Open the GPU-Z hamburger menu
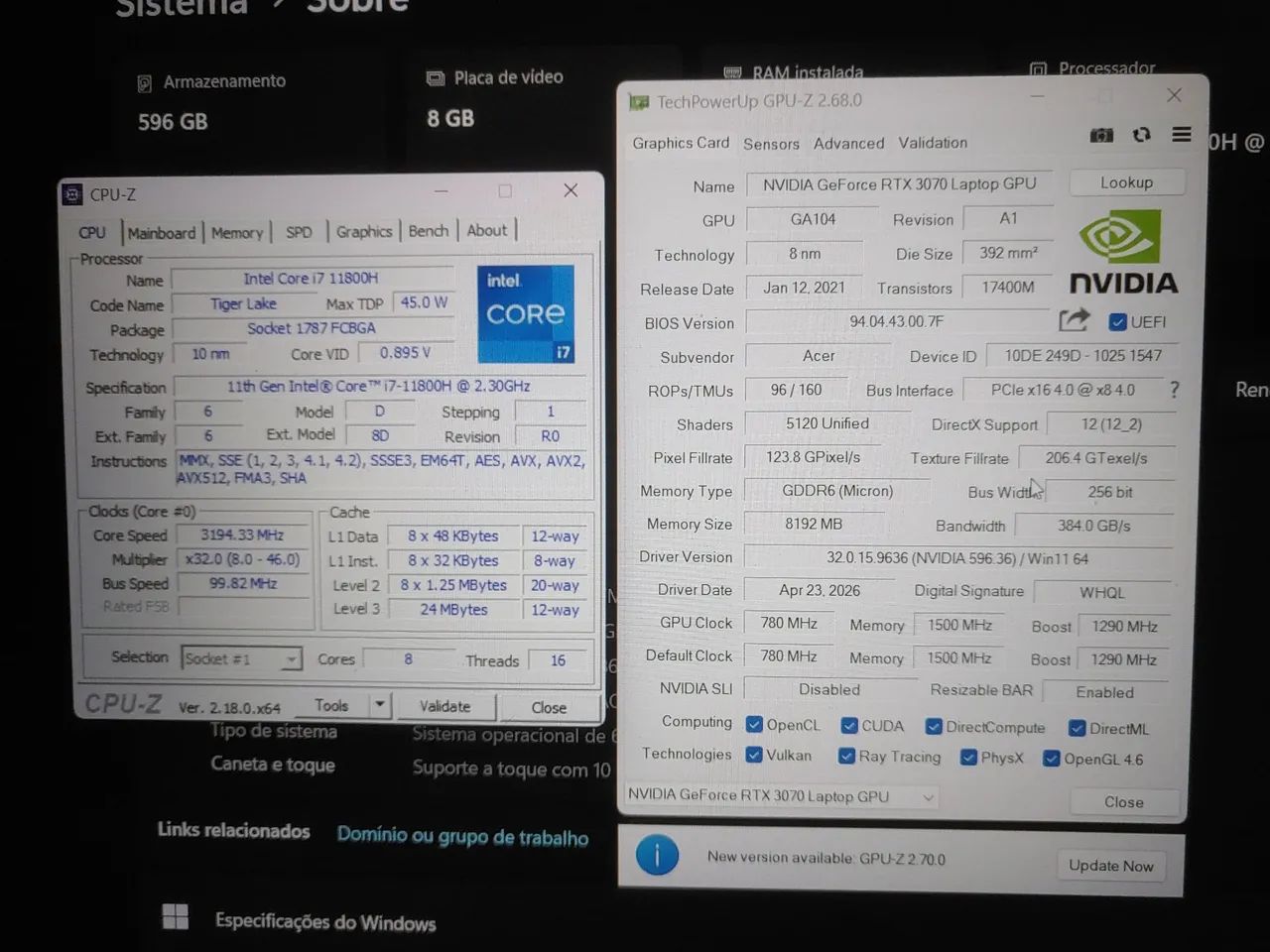1270x952 pixels. [x=1181, y=134]
